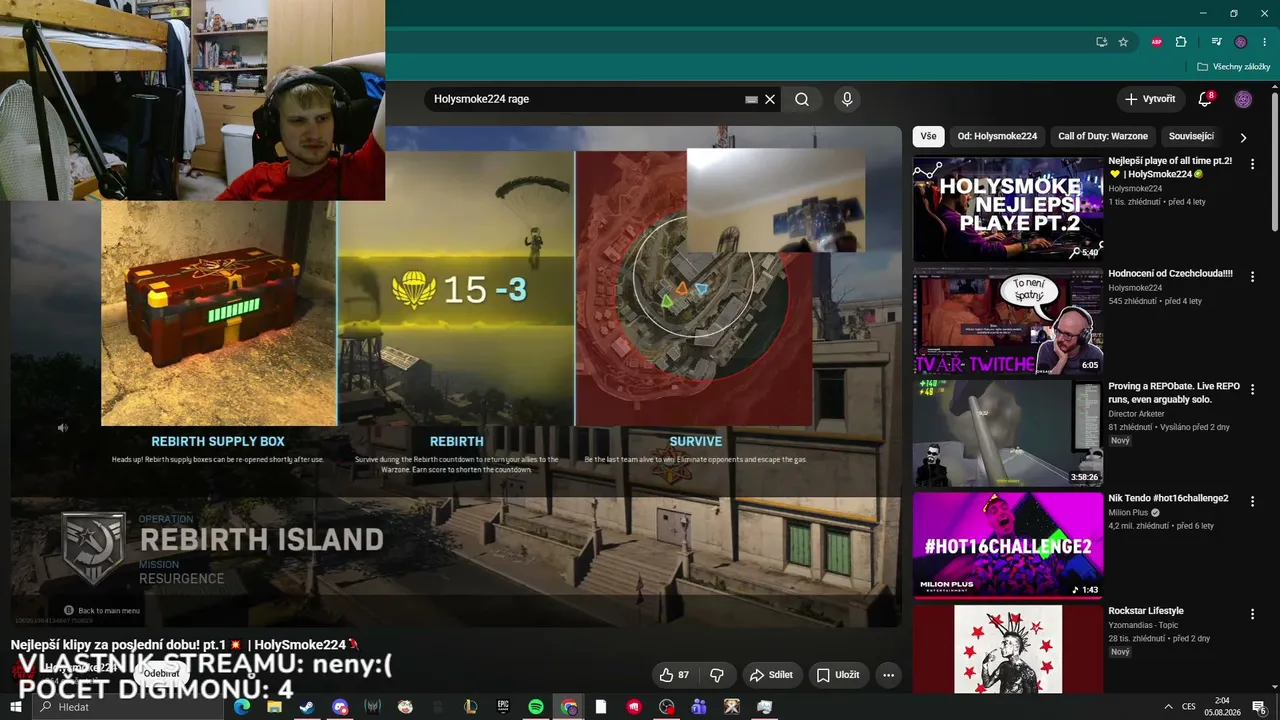Viewport: 1280px width, 720px height.
Task: Select the Vše filter chip
Action: tap(929, 136)
